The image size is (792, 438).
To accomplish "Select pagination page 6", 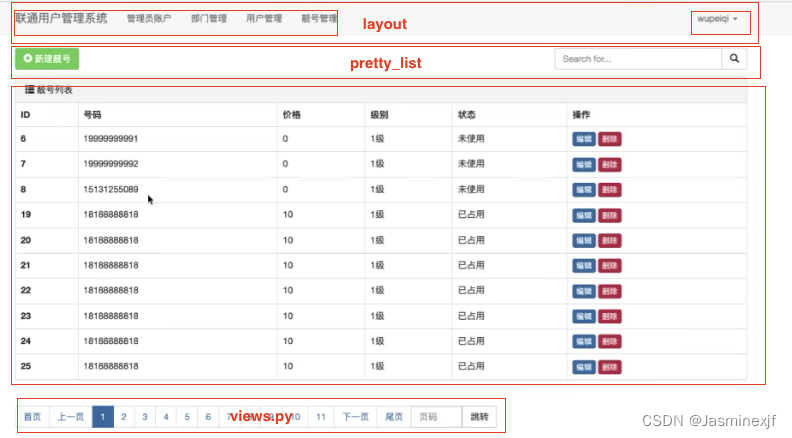I will click(x=208, y=417).
